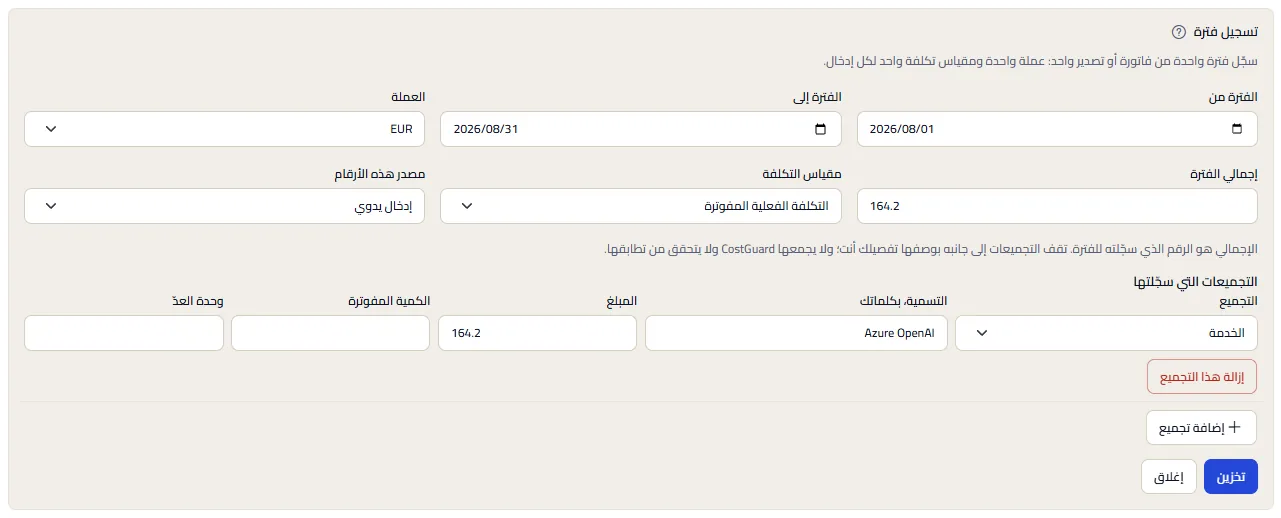Click the إغلاق close button
The height and width of the screenshot is (518, 1281).
(1169, 477)
